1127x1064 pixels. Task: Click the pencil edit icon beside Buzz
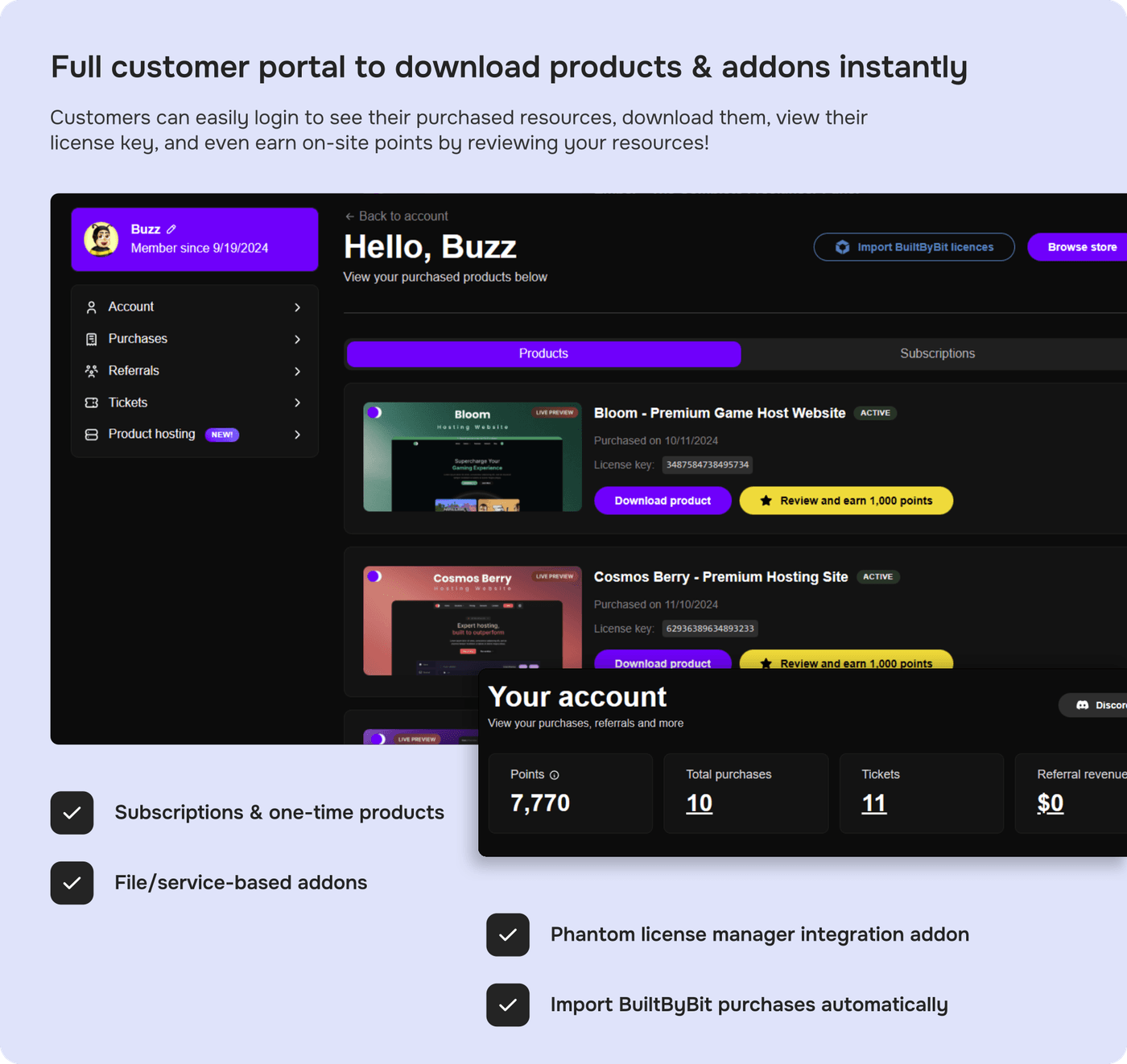[171, 229]
